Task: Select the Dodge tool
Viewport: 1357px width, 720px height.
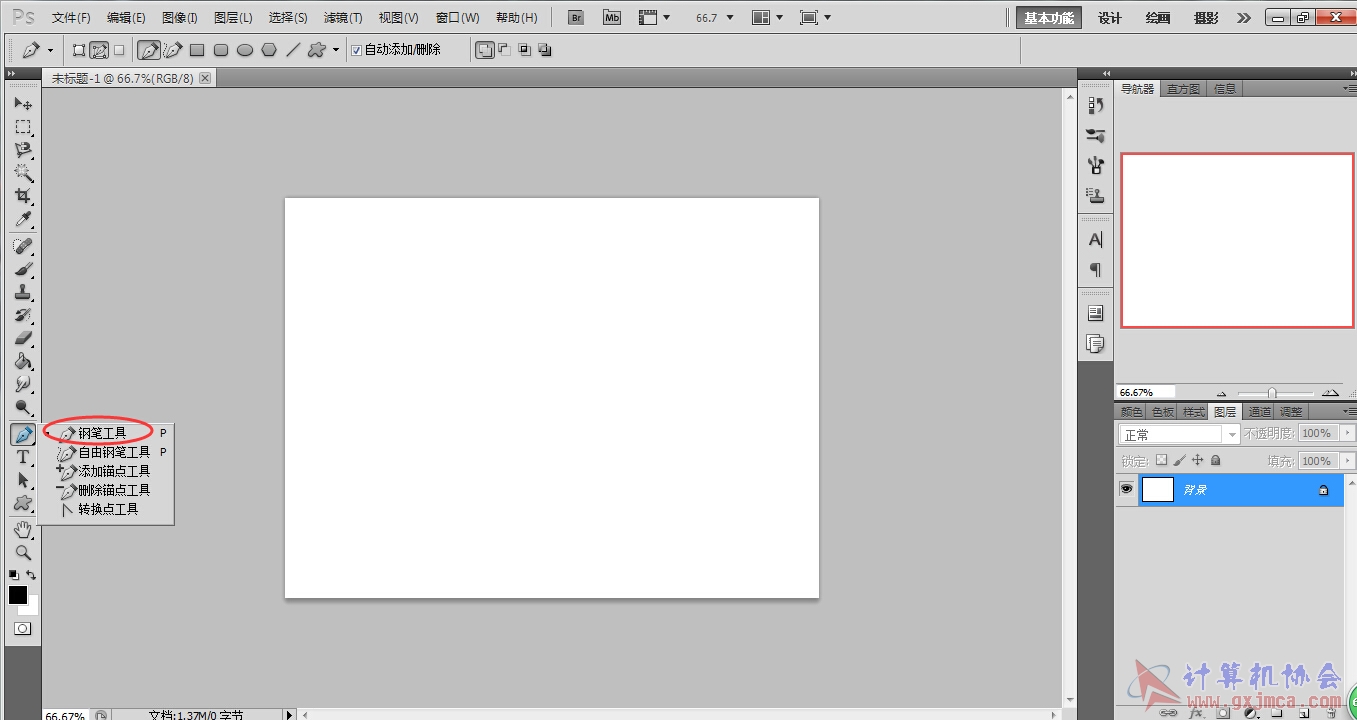Action: coord(23,407)
